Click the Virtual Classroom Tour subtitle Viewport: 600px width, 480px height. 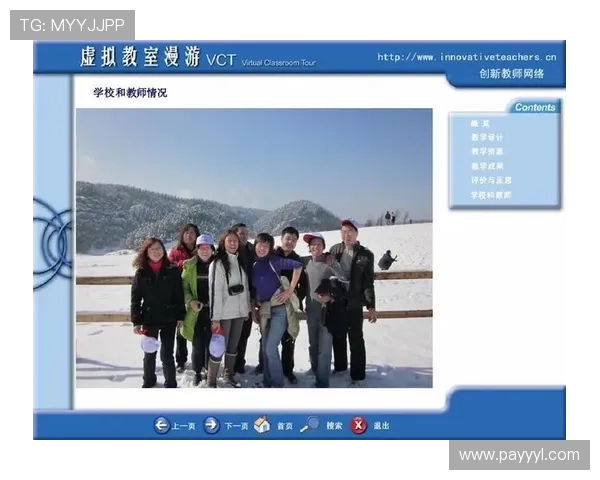coord(278,63)
